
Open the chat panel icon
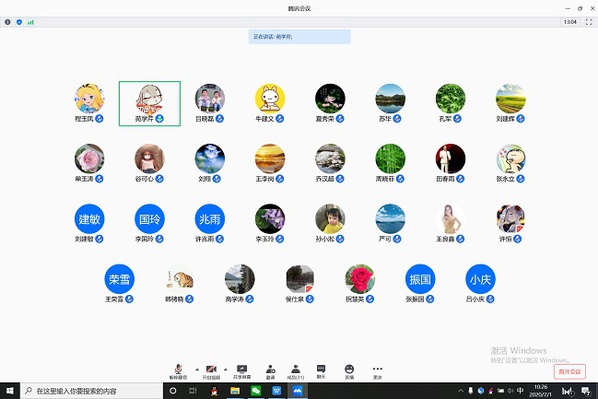(x=321, y=372)
